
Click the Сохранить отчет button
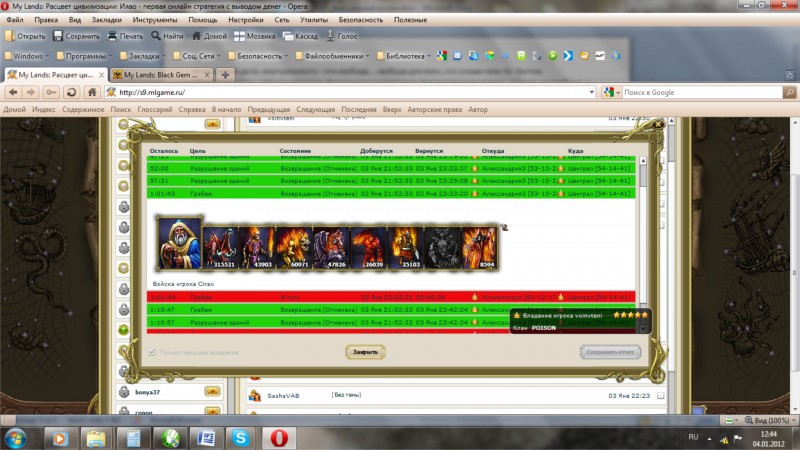[x=610, y=352]
